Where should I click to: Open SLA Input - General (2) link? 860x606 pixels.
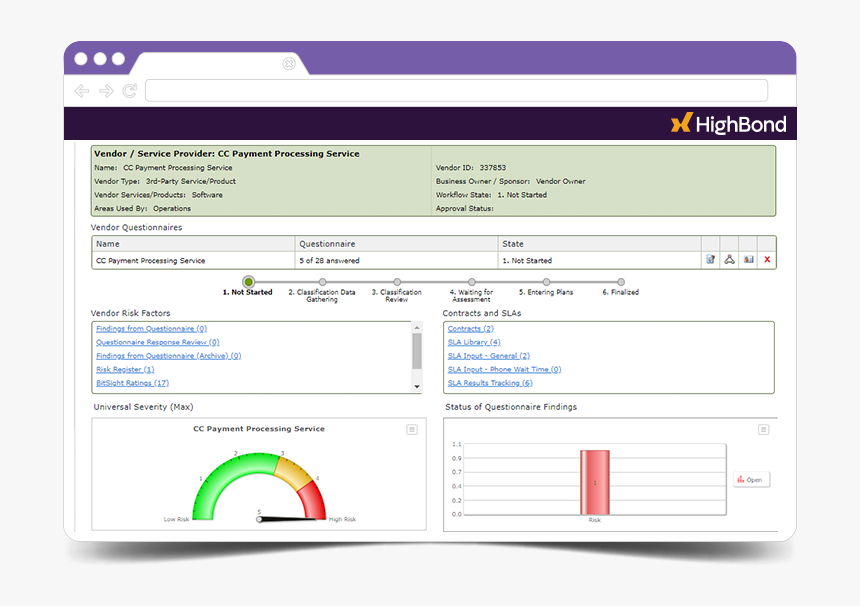(x=489, y=356)
